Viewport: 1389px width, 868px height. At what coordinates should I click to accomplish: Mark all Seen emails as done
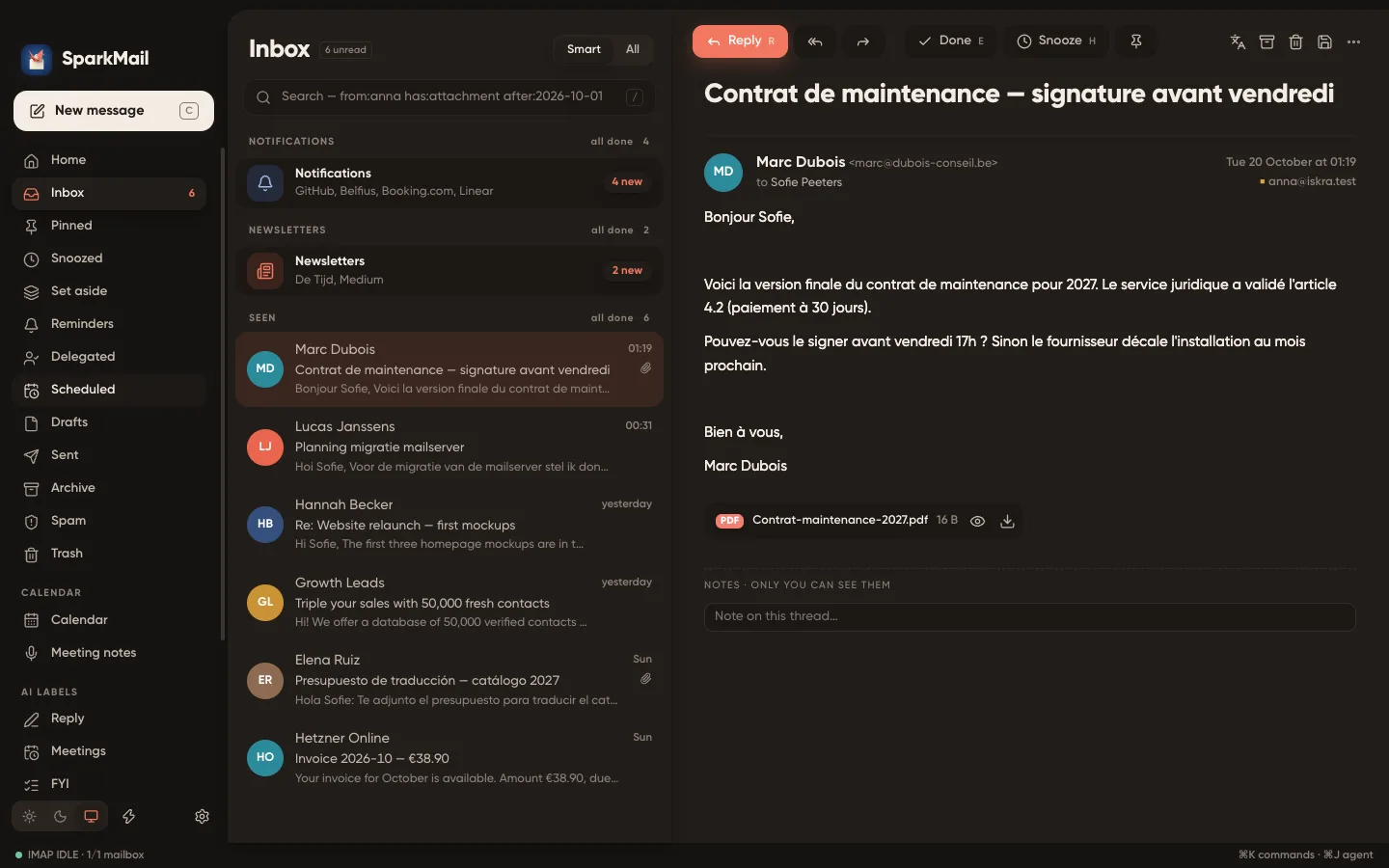click(x=612, y=317)
